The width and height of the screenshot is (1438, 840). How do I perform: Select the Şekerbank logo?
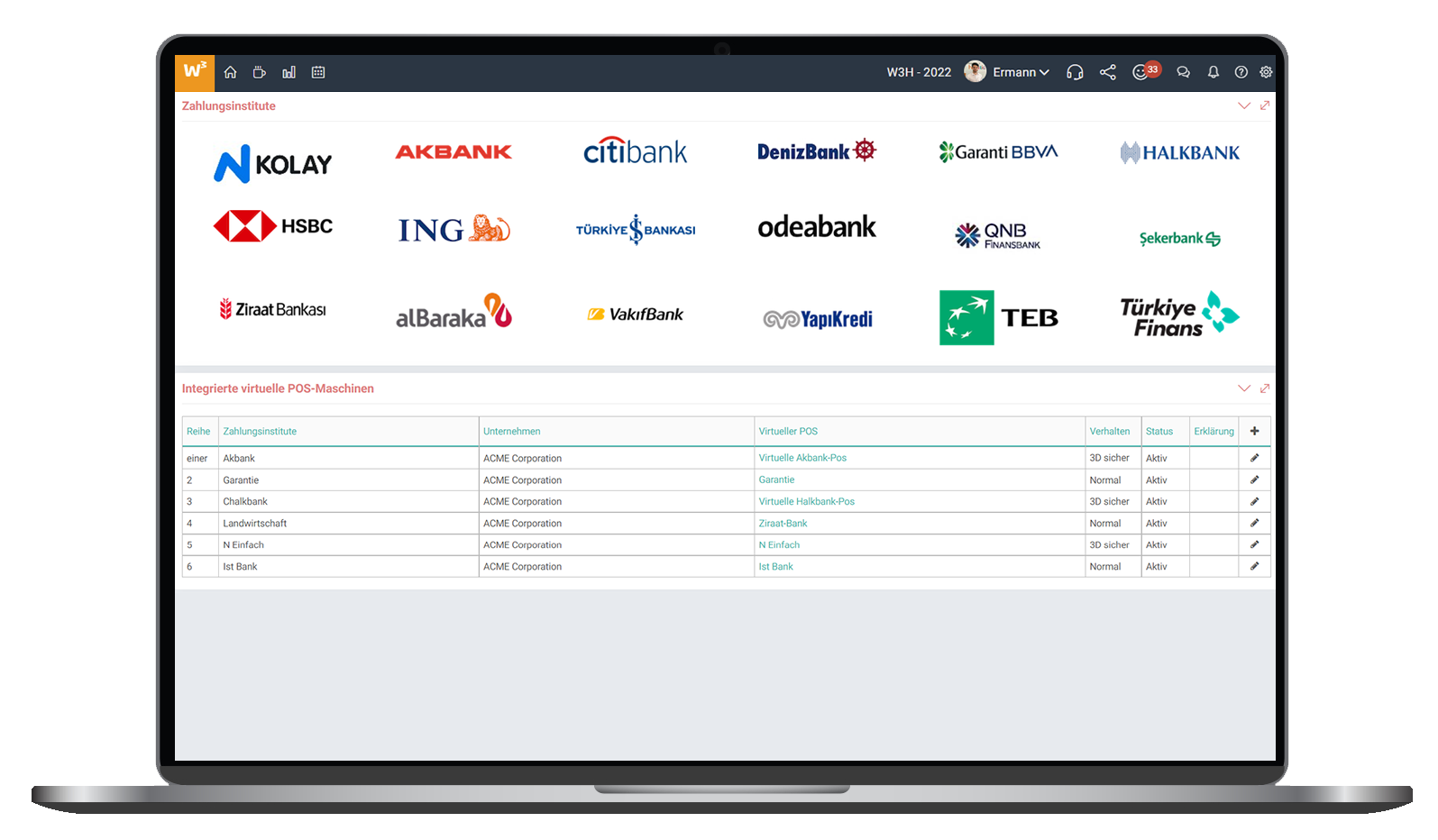point(1180,238)
